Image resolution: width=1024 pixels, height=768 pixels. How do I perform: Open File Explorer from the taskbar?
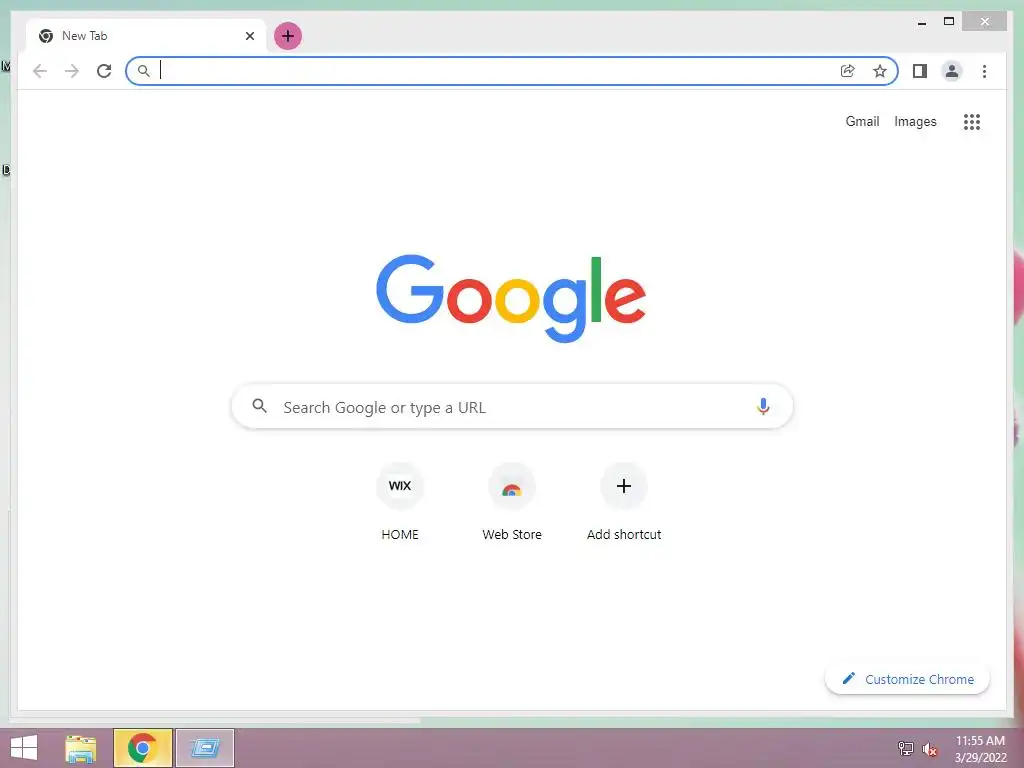[81, 748]
